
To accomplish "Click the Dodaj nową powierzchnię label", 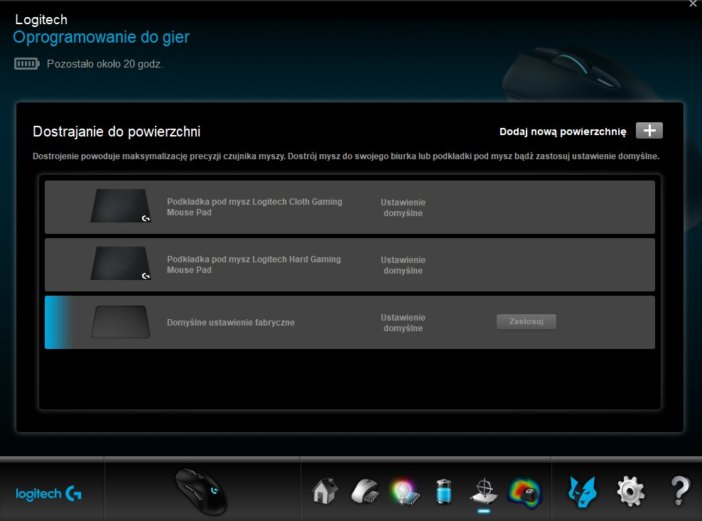I will [x=562, y=131].
